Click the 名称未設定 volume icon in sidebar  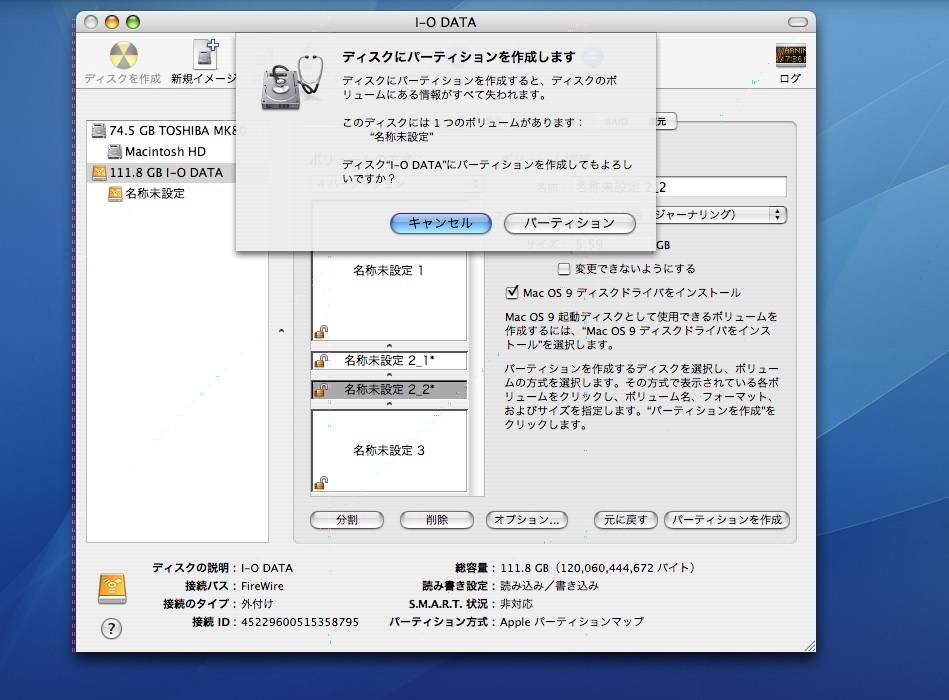(114, 194)
